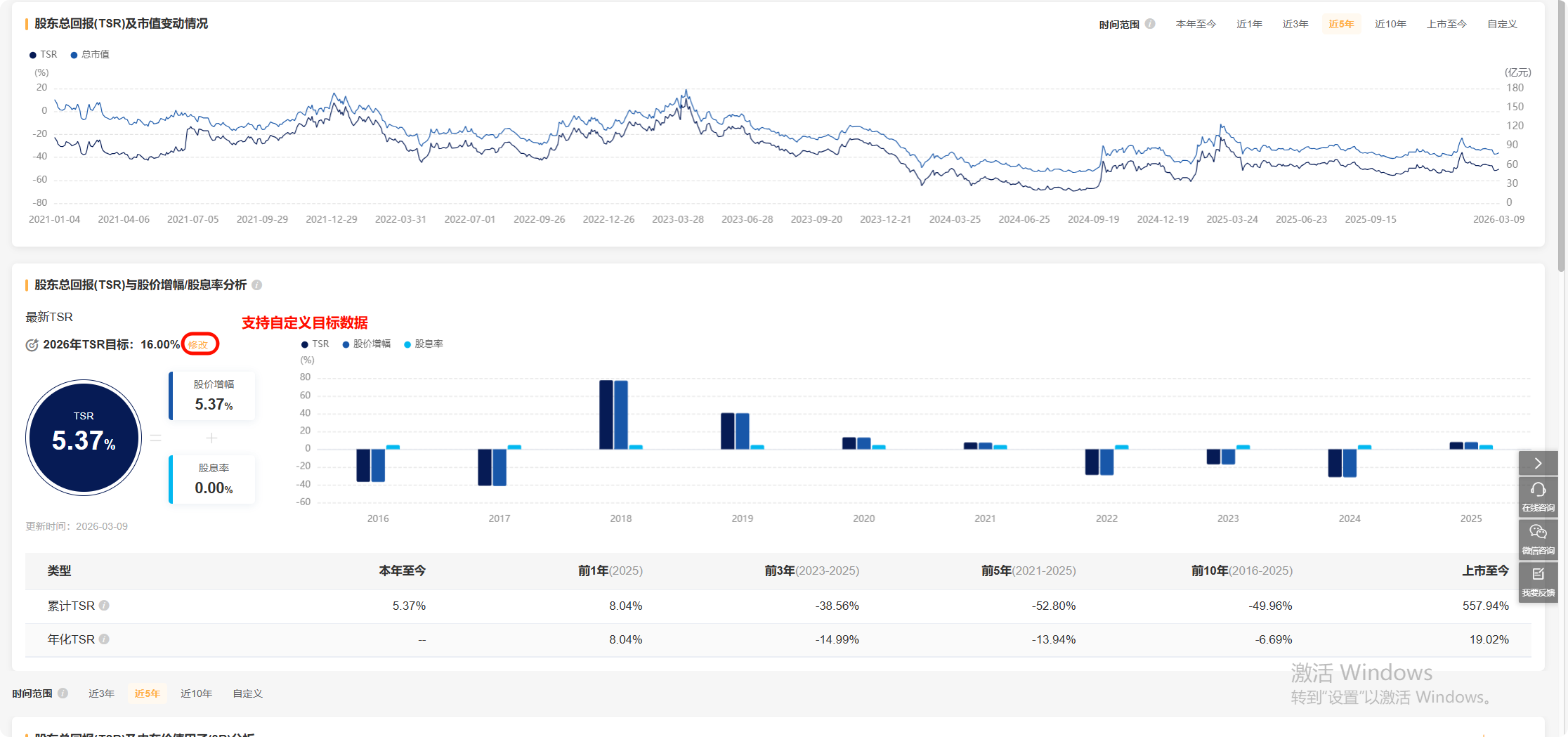This screenshot has height=737, width=1568.
Task: Click the -6.69% annualized TSR cell
Action: 1274,639
